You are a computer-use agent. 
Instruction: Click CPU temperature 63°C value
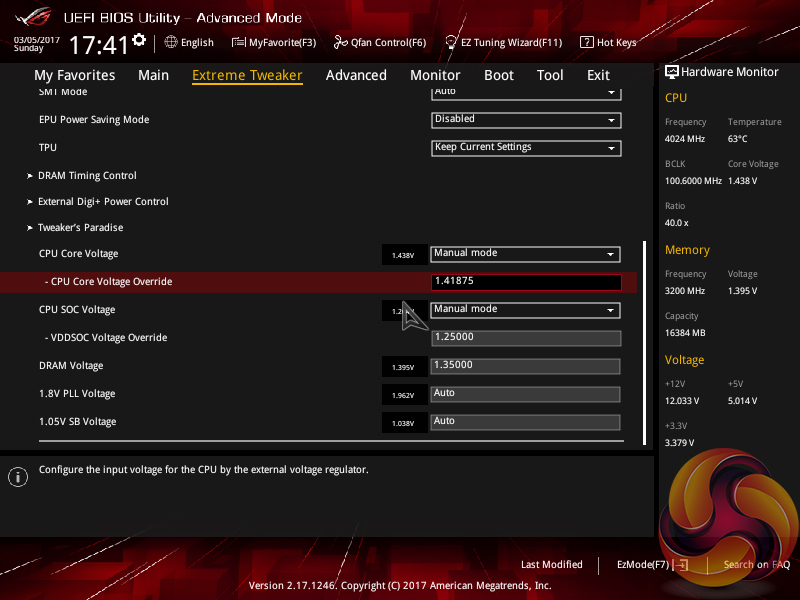[737, 139]
